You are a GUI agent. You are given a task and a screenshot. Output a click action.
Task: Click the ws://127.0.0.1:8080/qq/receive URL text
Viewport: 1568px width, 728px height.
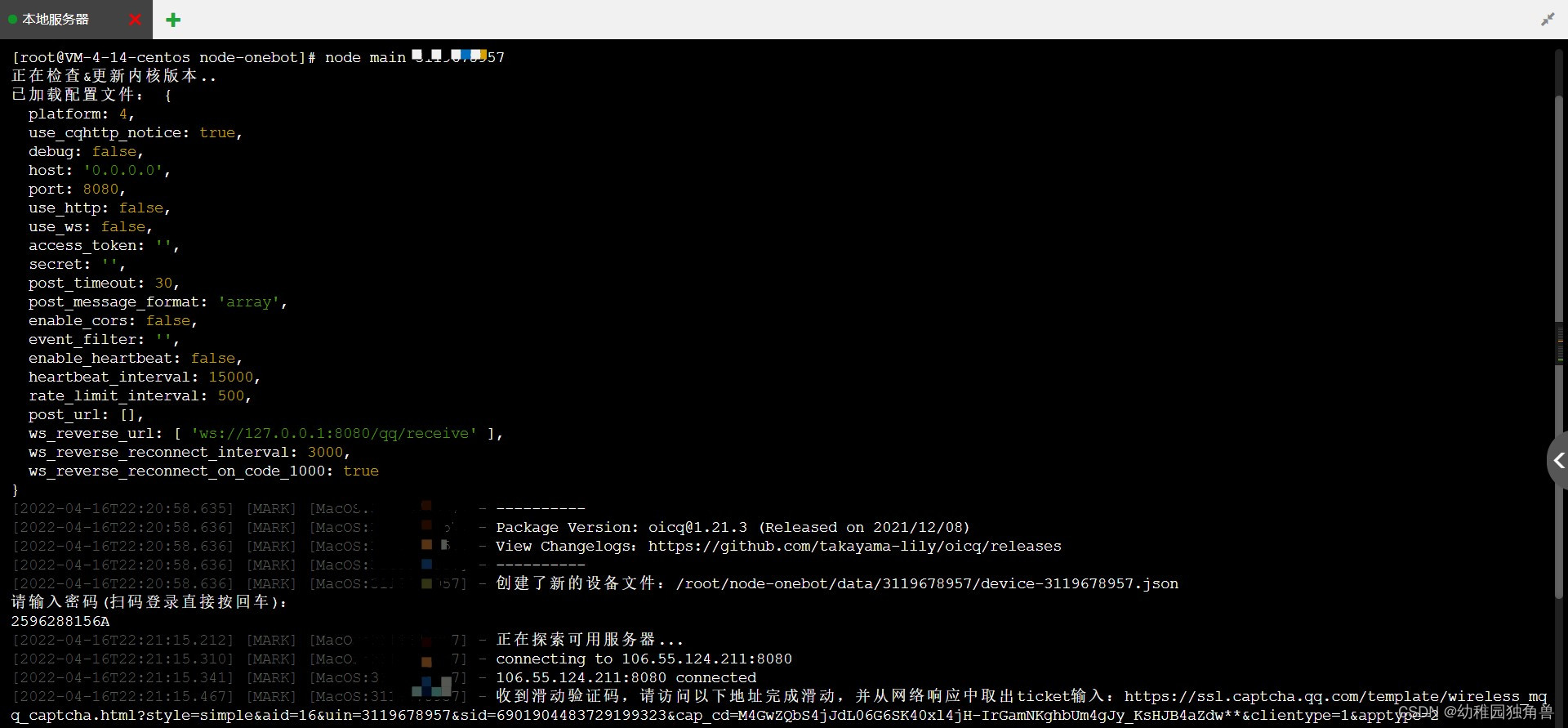334,434
